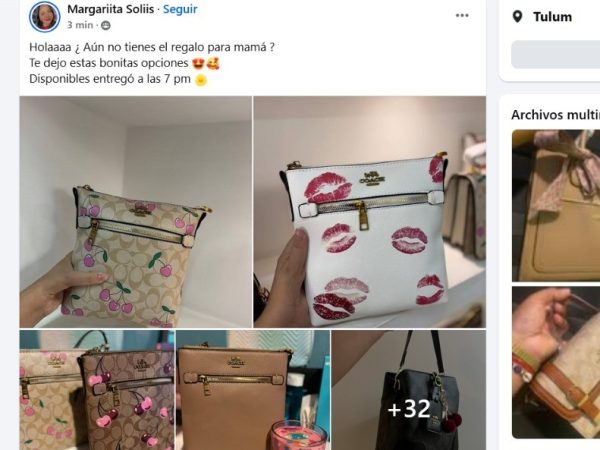Open the cherry print Coach bag photo
The height and width of the screenshot is (450, 600).
pos(136,212)
